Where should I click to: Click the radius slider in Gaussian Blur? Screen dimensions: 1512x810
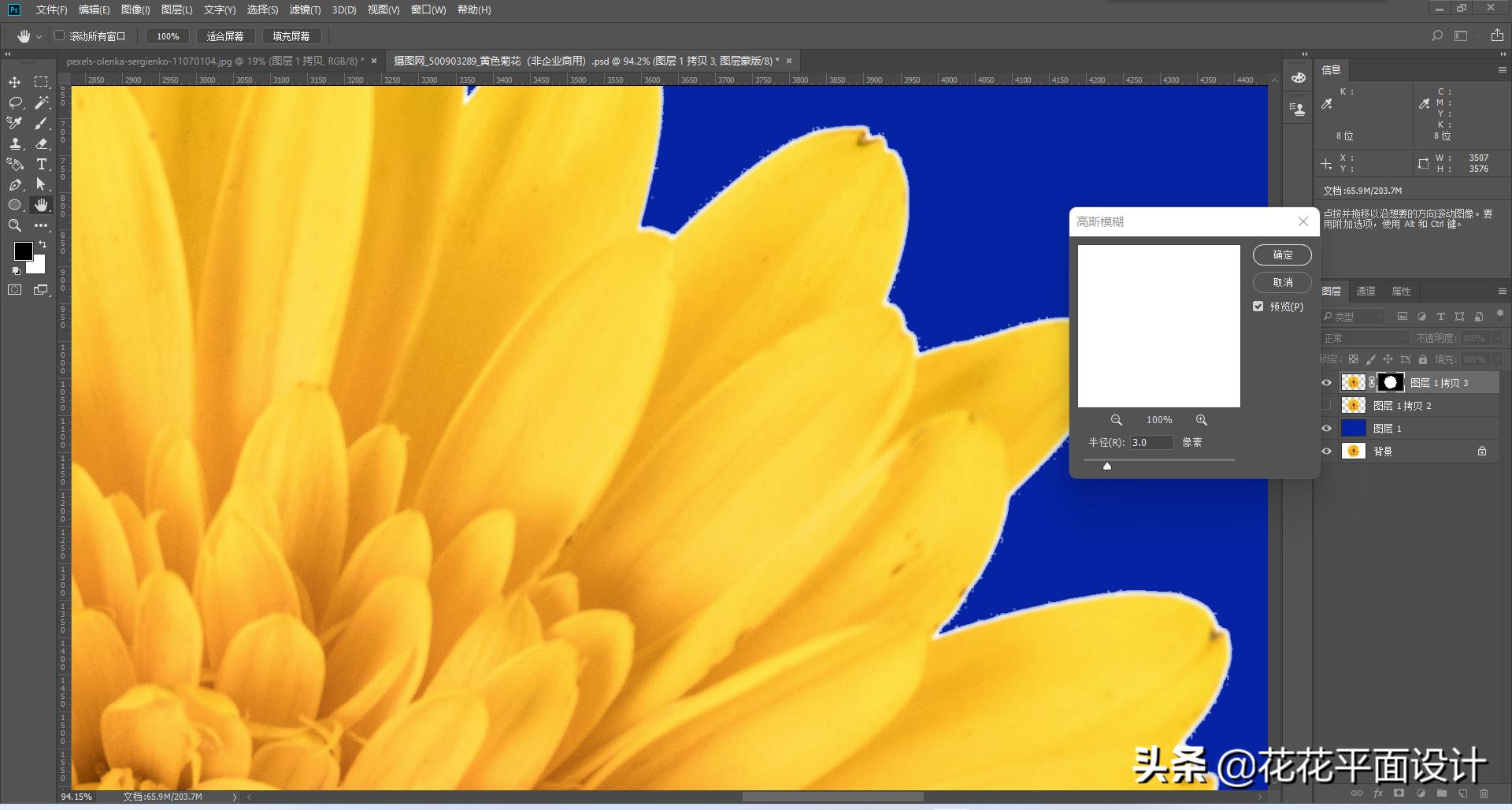pyautogui.click(x=1158, y=459)
